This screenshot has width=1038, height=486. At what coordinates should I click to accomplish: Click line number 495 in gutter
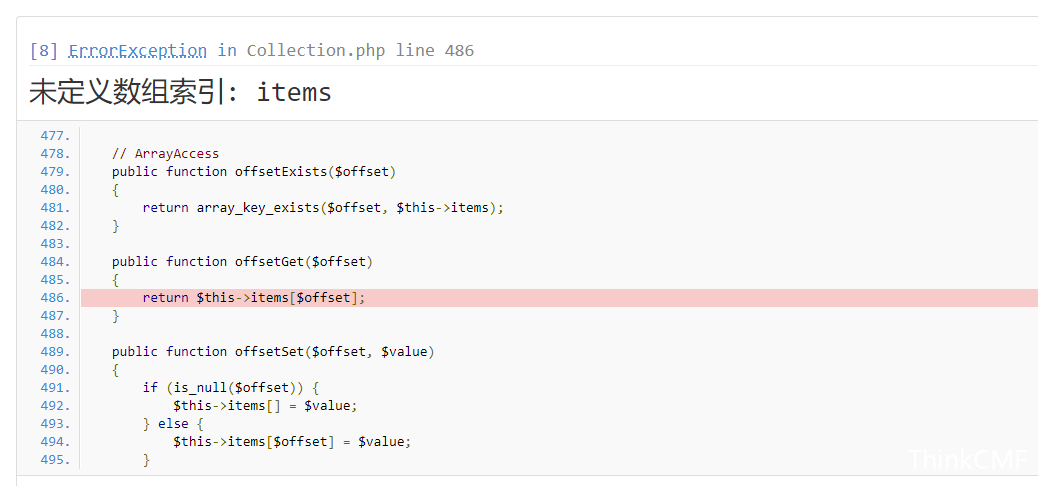[55, 460]
